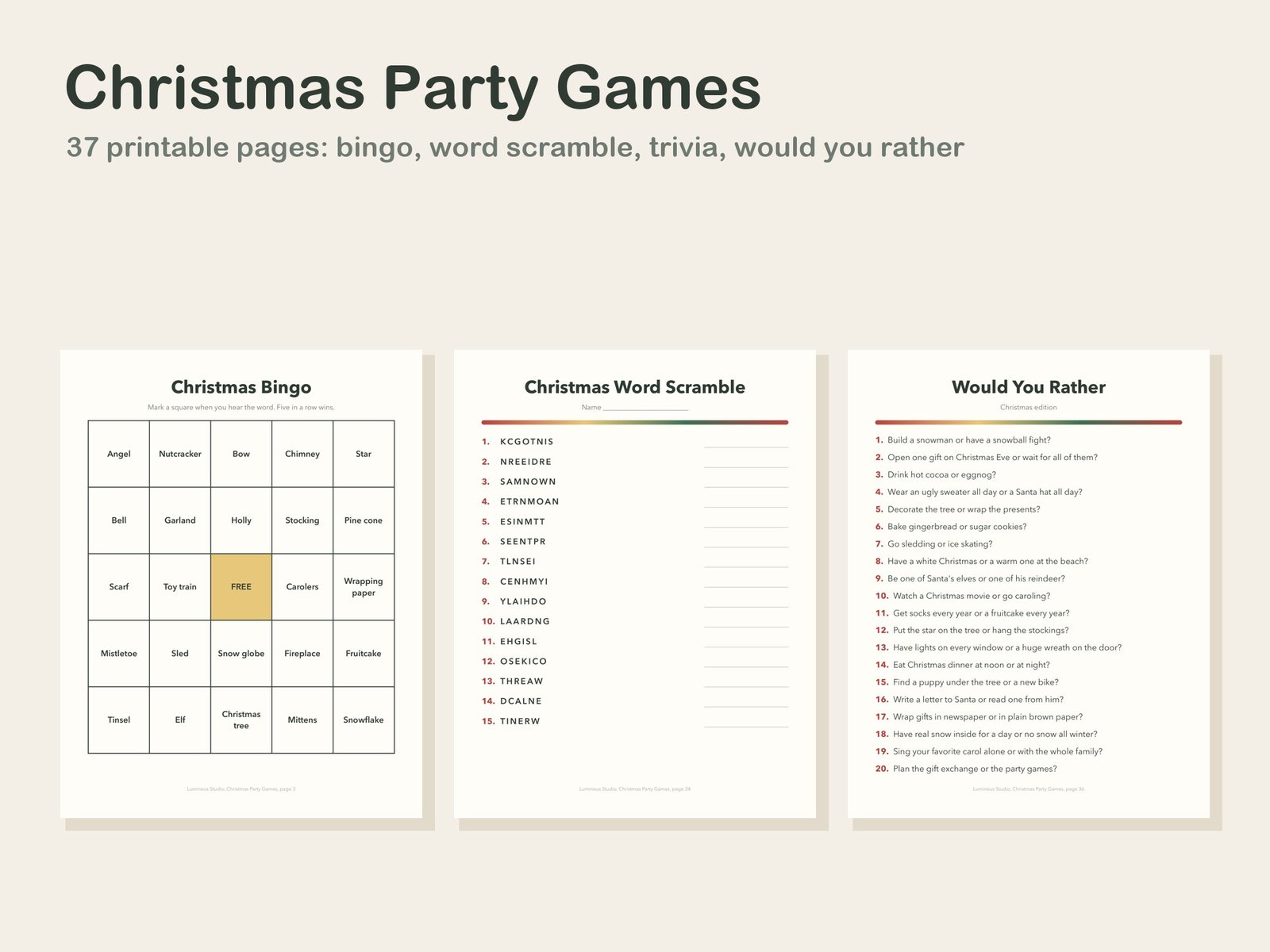Click the Would You Rather page title
The height and width of the screenshot is (952, 1270).
(1029, 387)
